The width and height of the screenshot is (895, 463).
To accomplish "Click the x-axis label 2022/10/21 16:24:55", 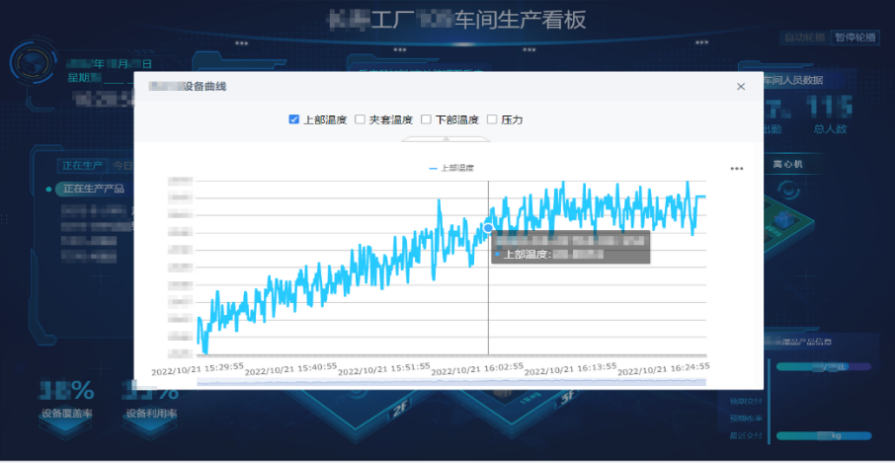I will (663, 368).
